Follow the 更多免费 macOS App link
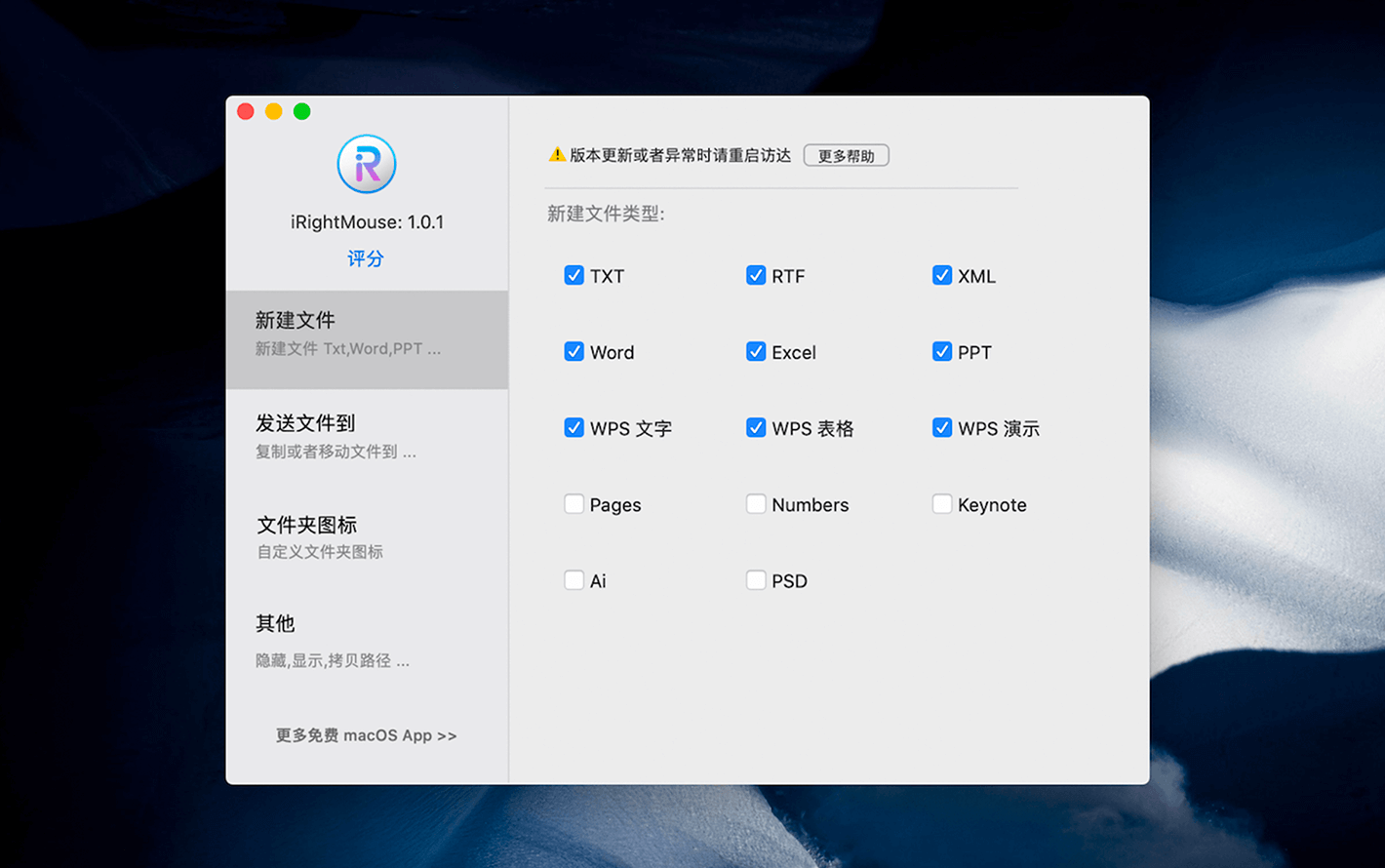Viewport: 1385px width, 868px height. [367, 735]
